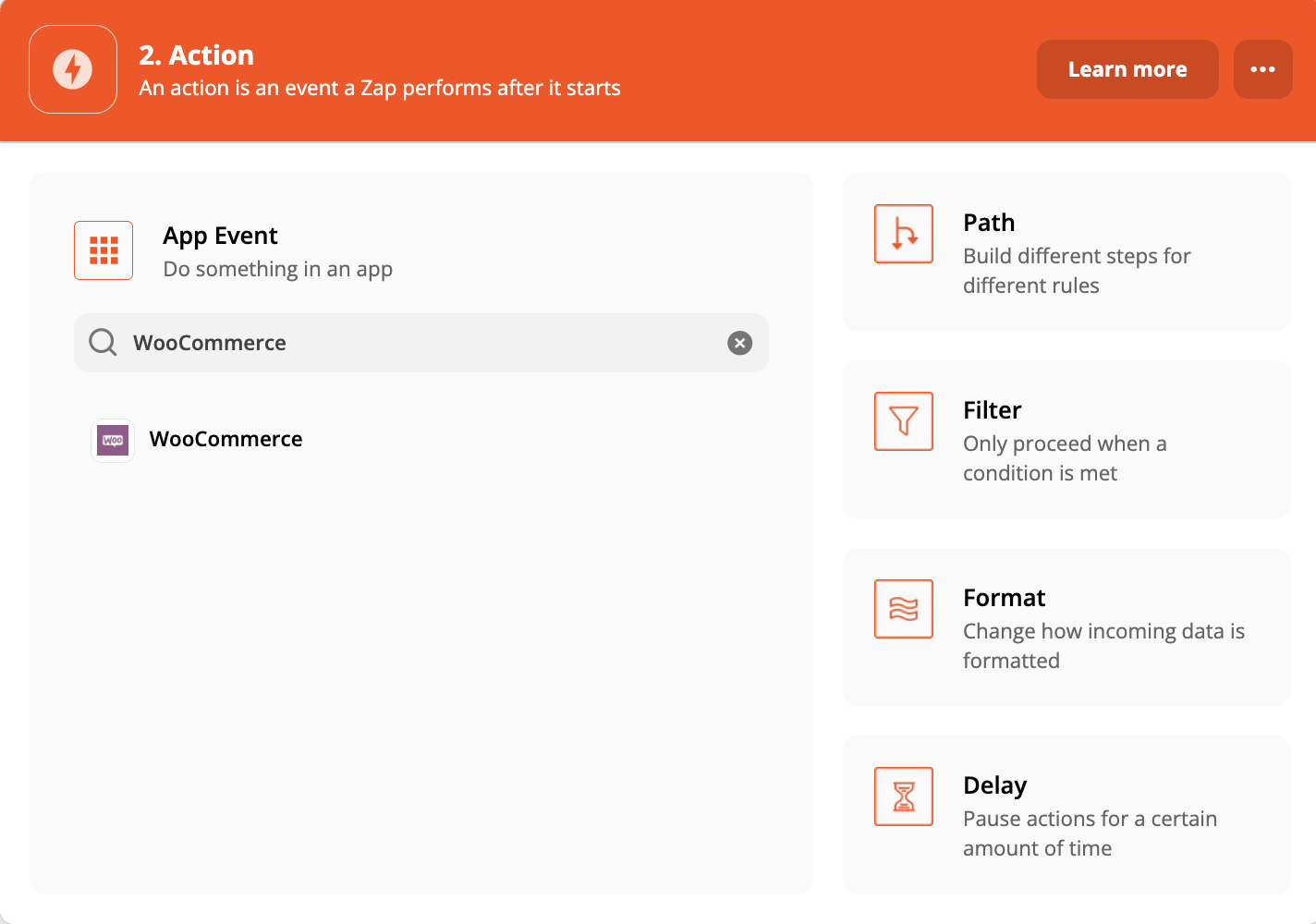1316x924 pixels.
Task: Click the lightning bolt Zap icon
Action: [72, 68]
